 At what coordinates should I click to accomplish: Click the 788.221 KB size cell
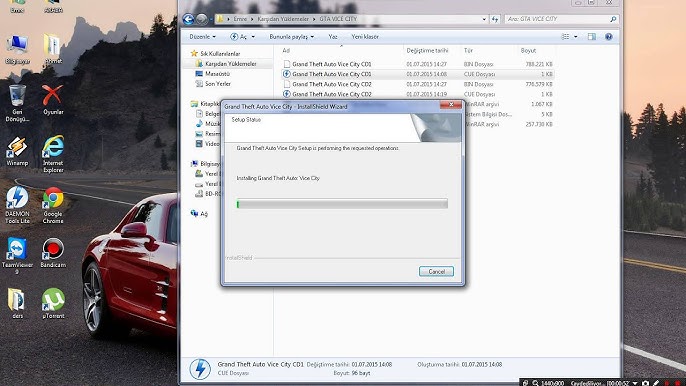538,64
